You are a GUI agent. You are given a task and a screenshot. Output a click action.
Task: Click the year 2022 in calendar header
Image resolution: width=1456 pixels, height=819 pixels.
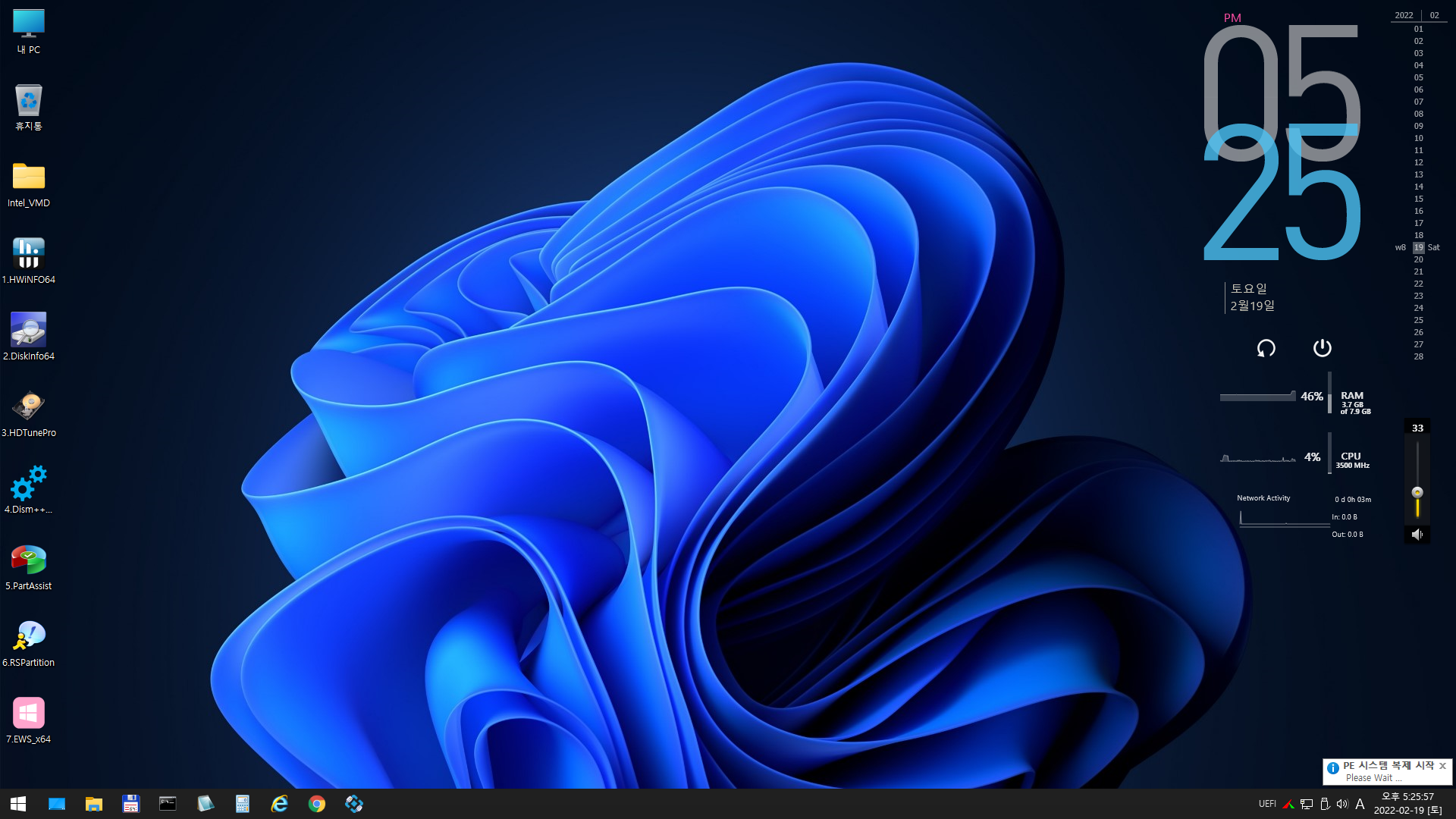click(1404, 15)
